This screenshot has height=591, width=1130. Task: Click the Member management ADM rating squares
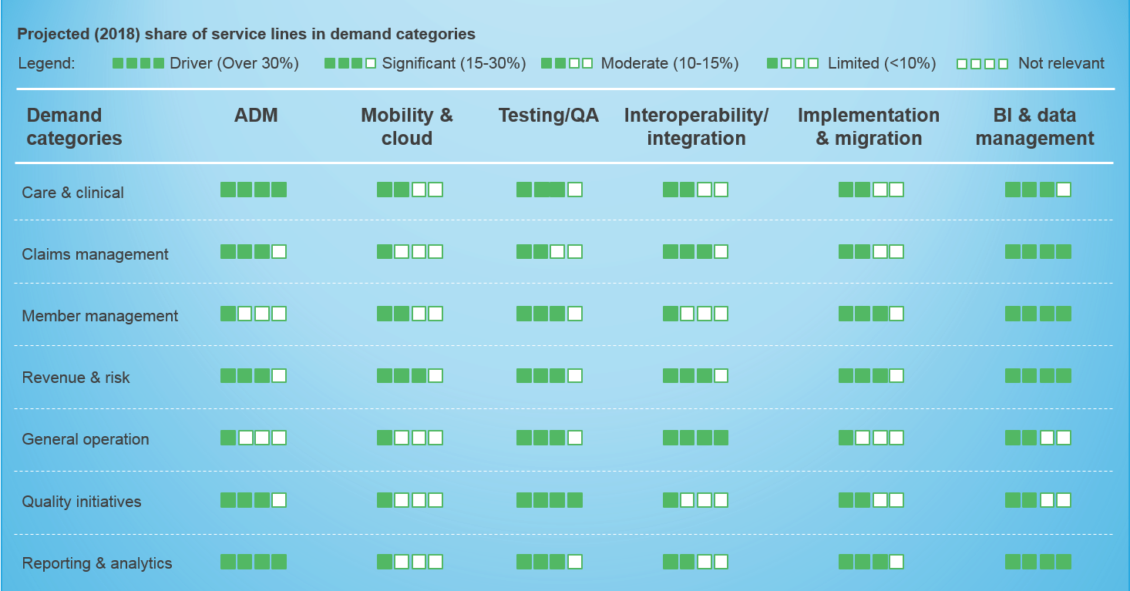(x=254, y=314)
